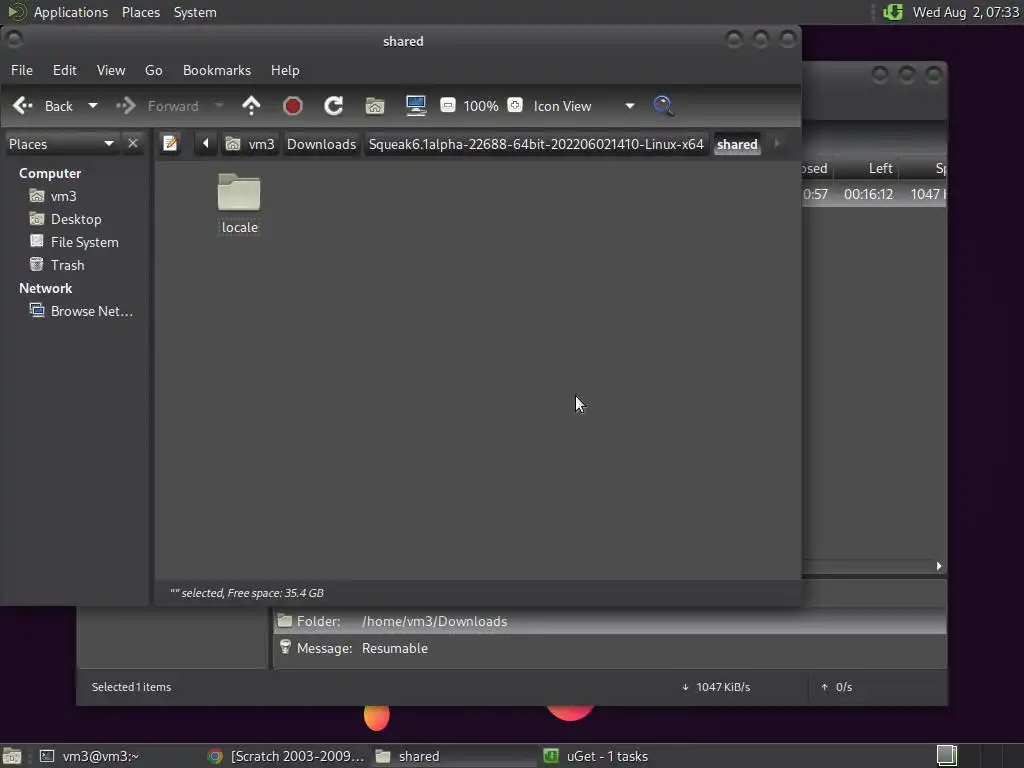Viewport: 1024px width, 768px height.
Task: Navigate to Downloads in path bar
Action: [x=321, y=144]
